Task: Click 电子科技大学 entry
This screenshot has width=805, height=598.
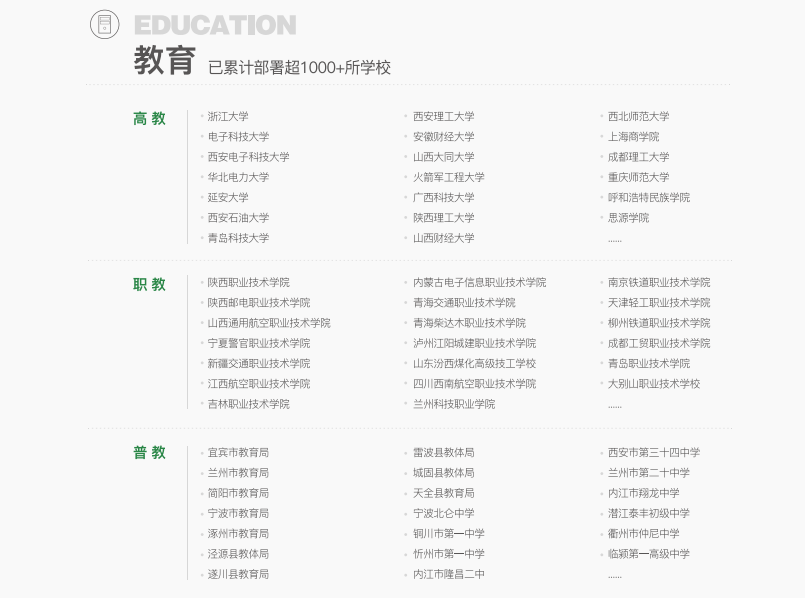Action: (x=238, y=137)
